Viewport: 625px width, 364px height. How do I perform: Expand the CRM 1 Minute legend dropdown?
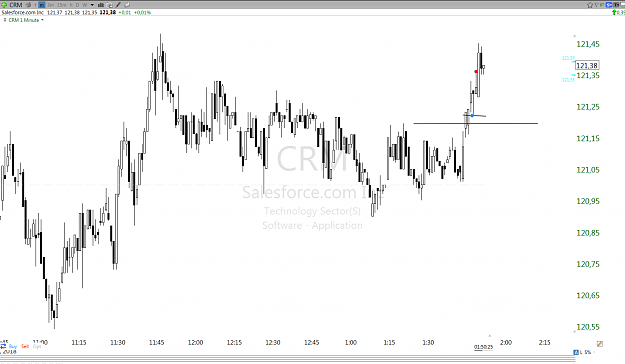42,20
